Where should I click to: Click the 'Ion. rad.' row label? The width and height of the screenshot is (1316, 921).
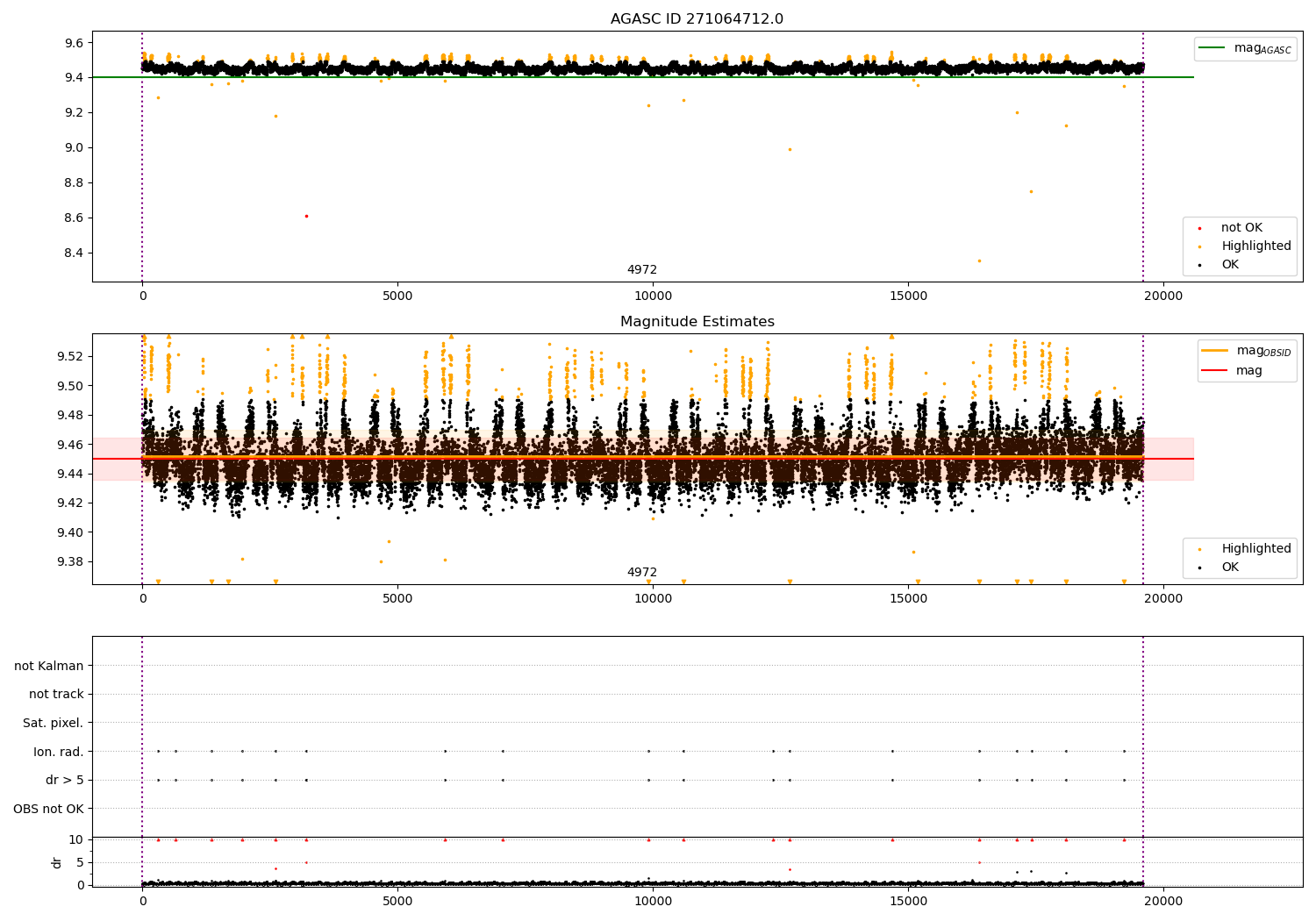pyautogui.click(x=59, y=752)
